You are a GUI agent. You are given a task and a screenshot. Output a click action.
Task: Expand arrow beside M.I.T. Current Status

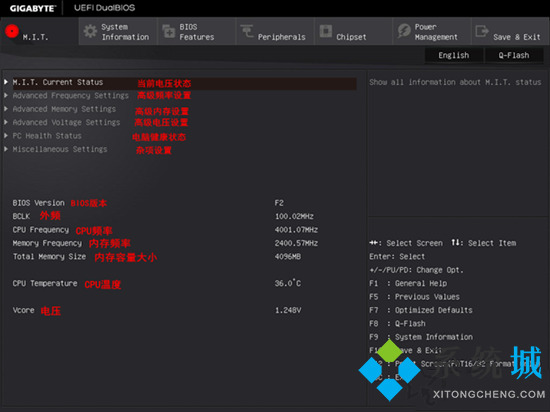click(x=6, y=82)
